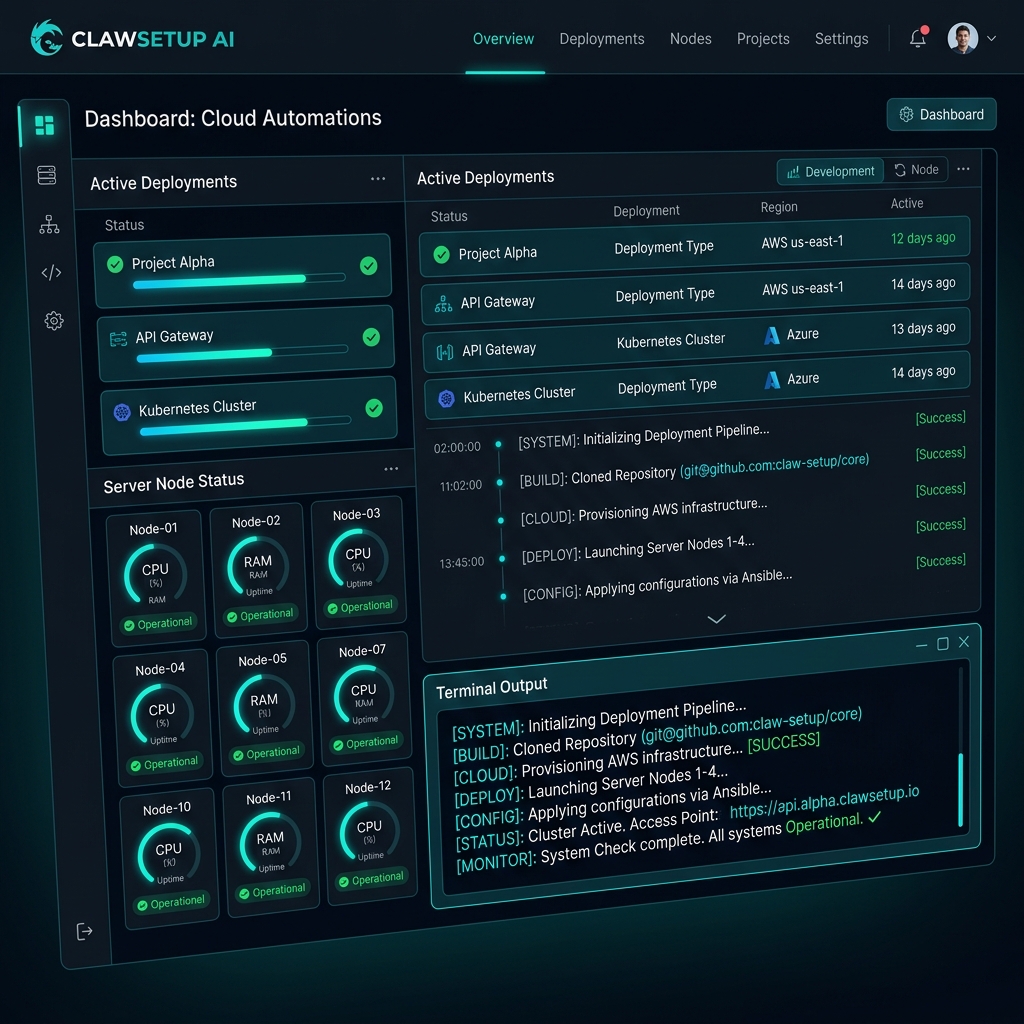Click Node-12 Operational status badge

[x=371, y=880]
